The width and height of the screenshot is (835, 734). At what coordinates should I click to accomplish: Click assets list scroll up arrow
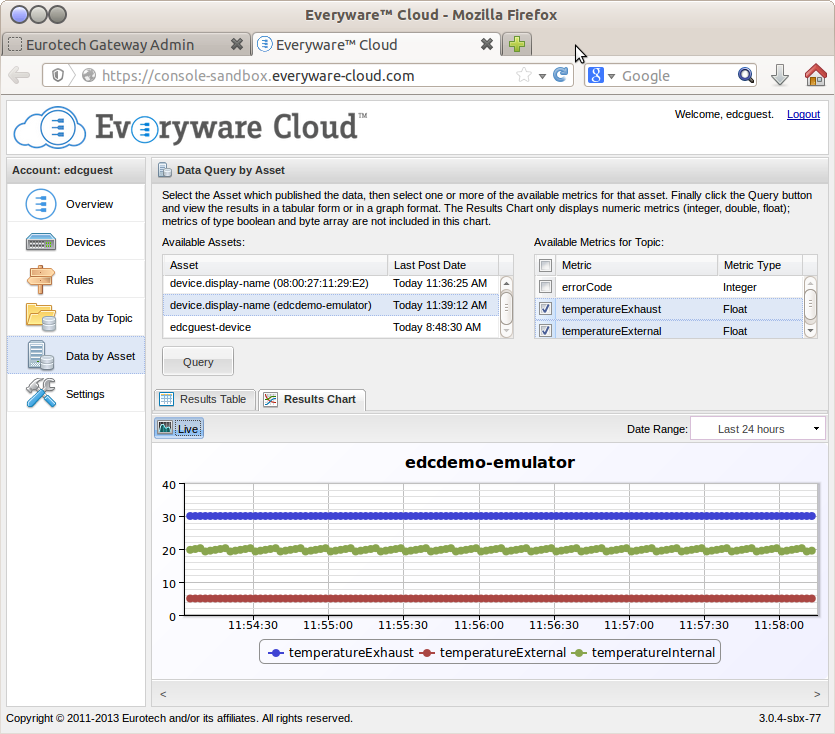(x=506, y=283)
